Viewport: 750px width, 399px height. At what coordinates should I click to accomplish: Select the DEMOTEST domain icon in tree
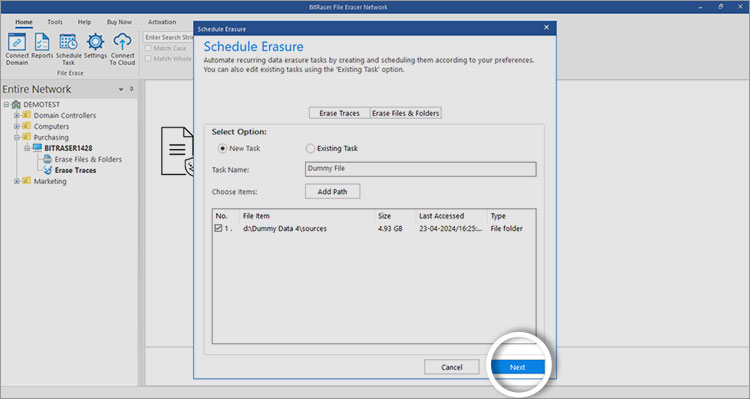[16, 104]
